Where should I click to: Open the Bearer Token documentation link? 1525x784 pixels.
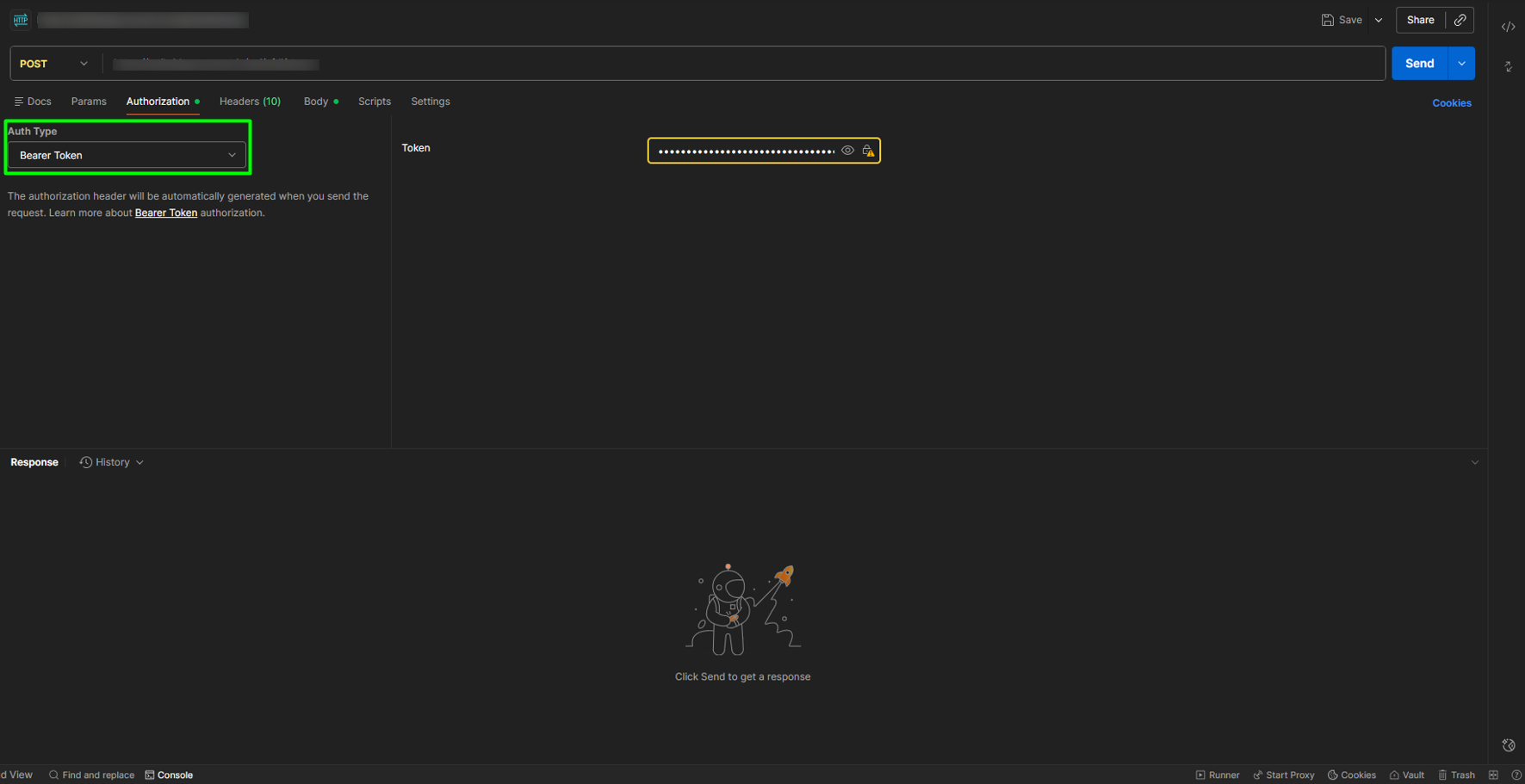(166, 213)
